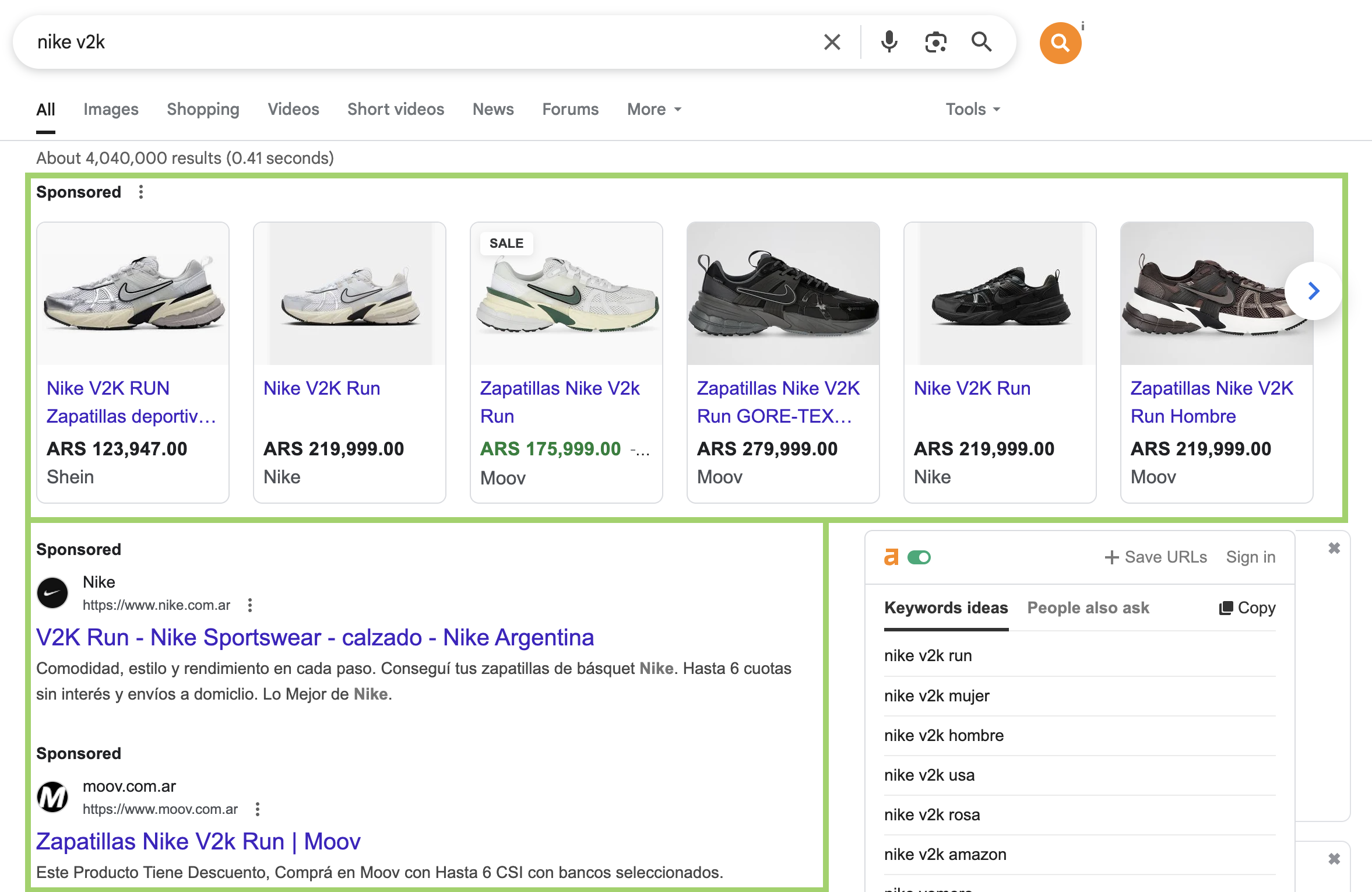Click the Nike swoosh favicon
The image size is (1372, 892).
[52, 593]
